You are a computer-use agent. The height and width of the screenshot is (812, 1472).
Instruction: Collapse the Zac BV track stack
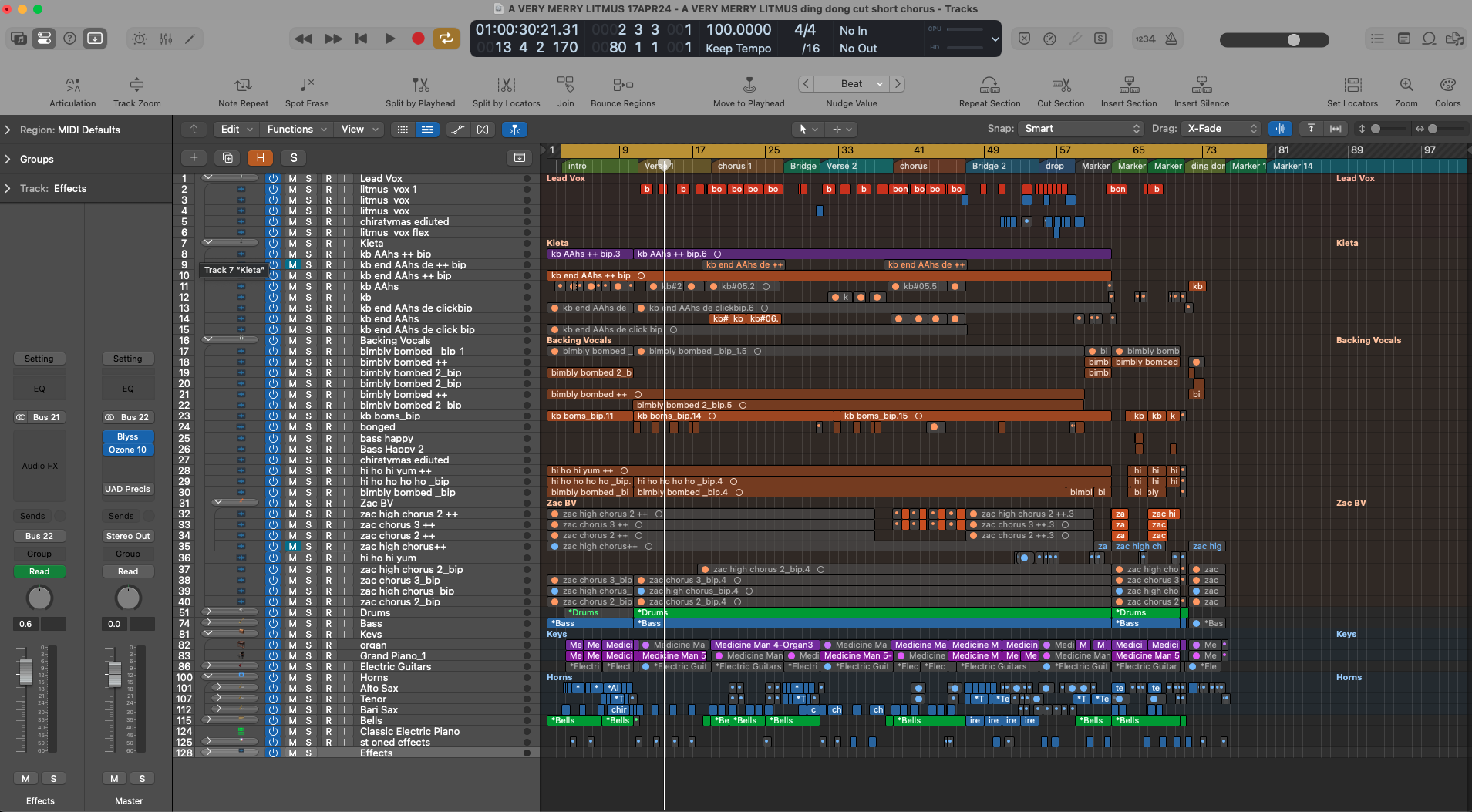point(218,503)
